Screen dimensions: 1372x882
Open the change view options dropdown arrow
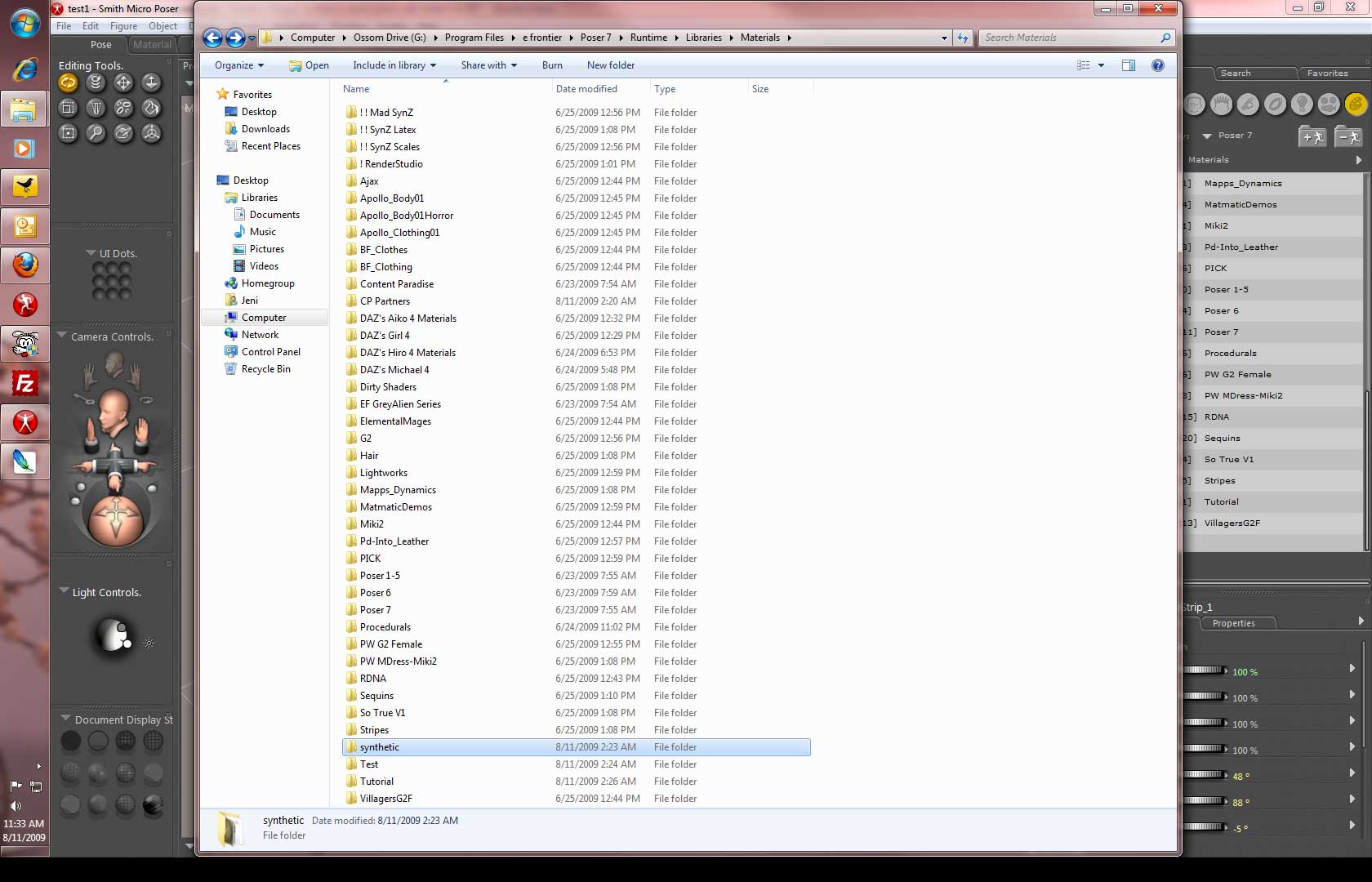1101,65
